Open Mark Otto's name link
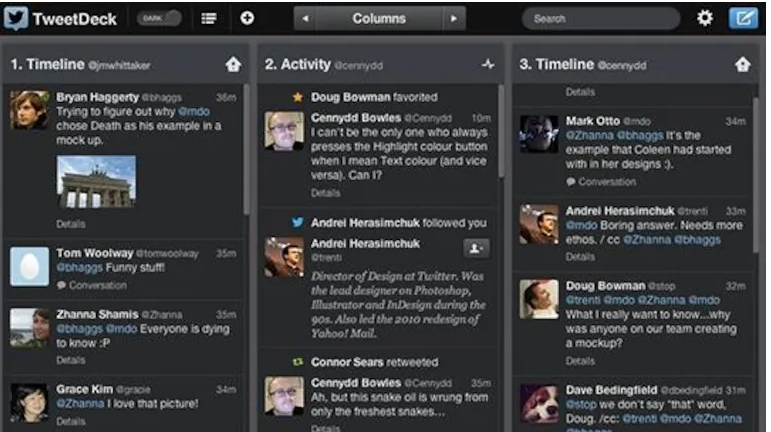 point(593,121)
